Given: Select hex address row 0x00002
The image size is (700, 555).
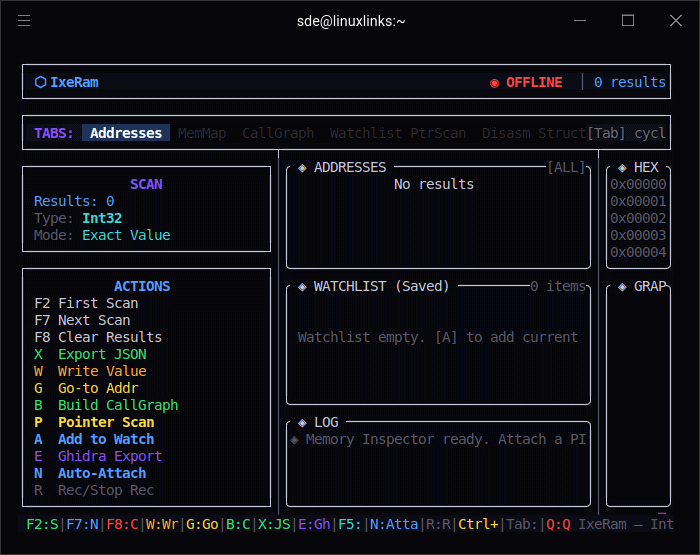Looking at the screenshot, I should [638, 218].
